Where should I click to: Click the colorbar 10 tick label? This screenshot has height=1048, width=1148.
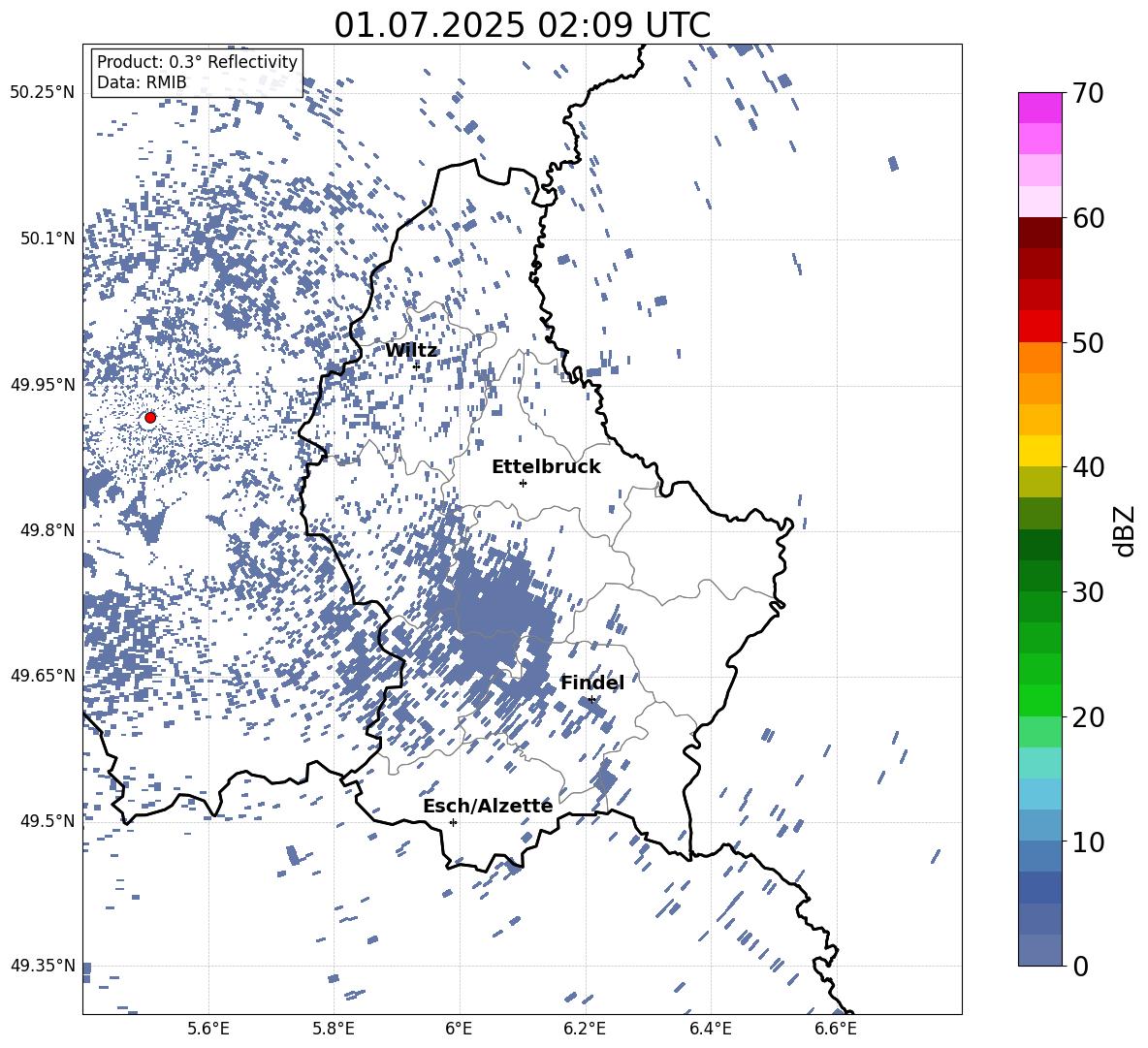tap(1088, 841)
